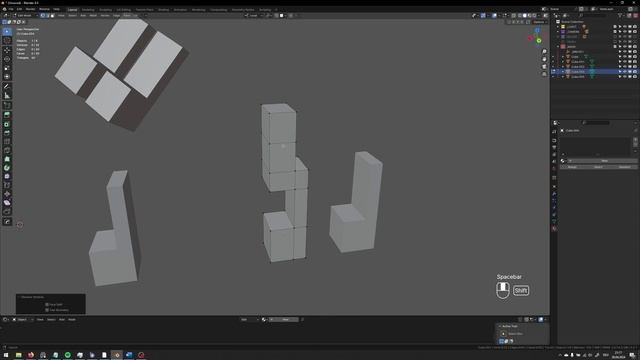Open Spotify from the taskbar
Screen dimensions: 640x360
pos(68,355)
